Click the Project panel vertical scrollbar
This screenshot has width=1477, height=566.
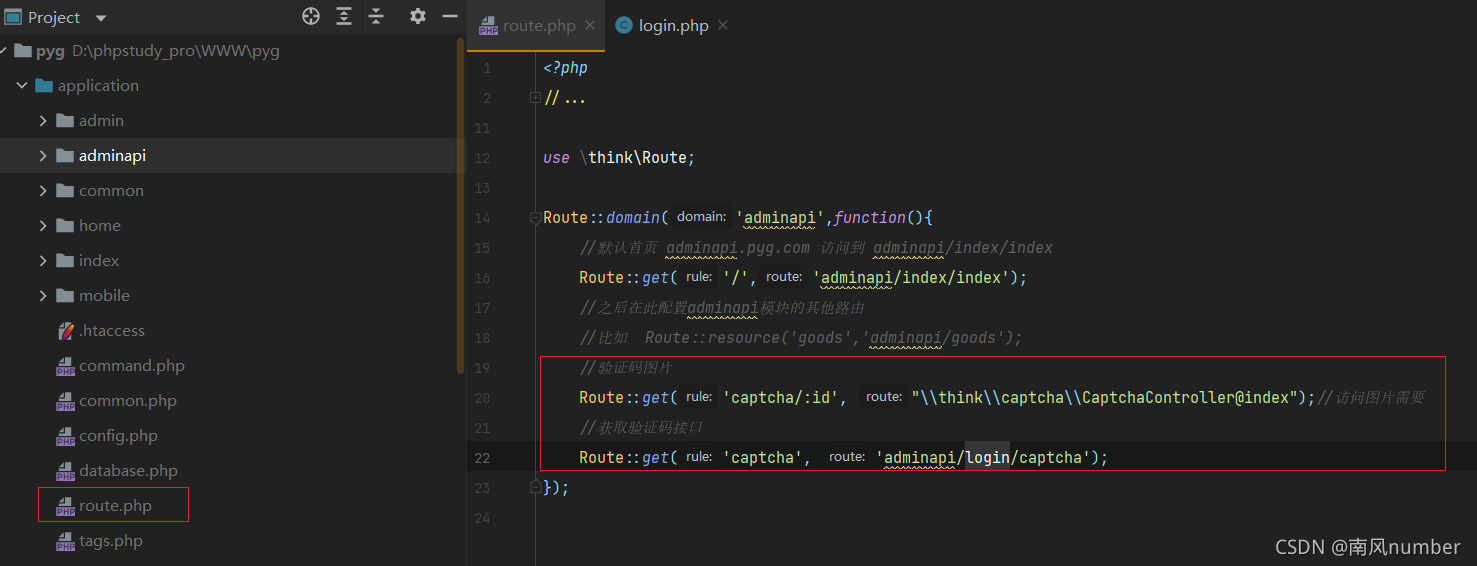461,207
